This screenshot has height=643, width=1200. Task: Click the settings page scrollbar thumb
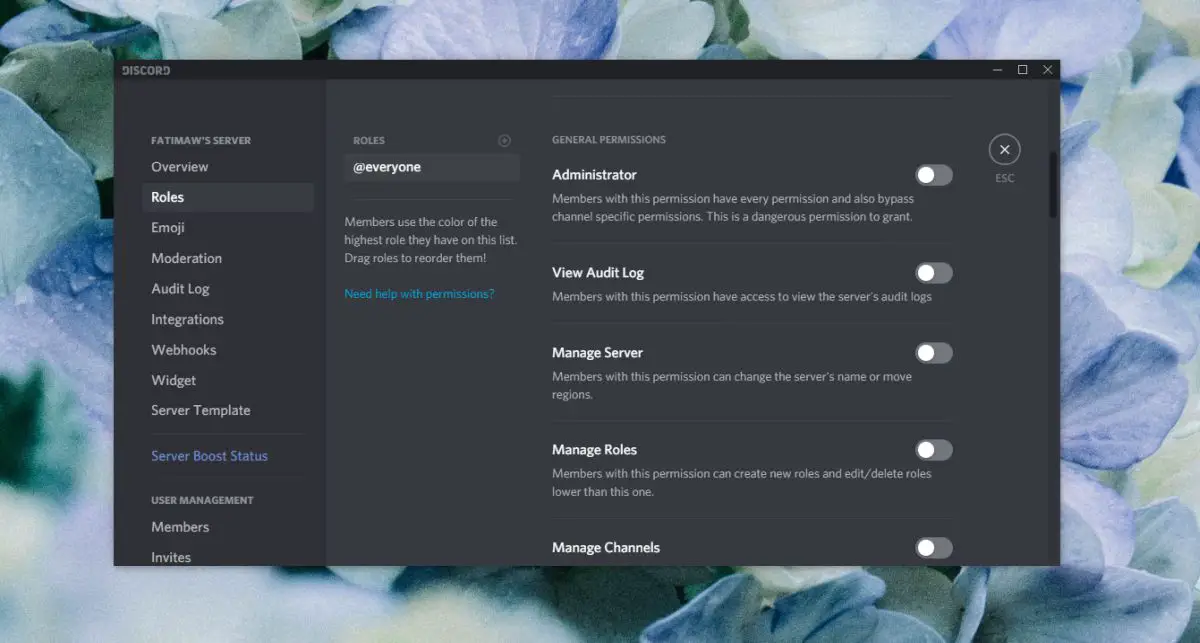point(1053,184)
